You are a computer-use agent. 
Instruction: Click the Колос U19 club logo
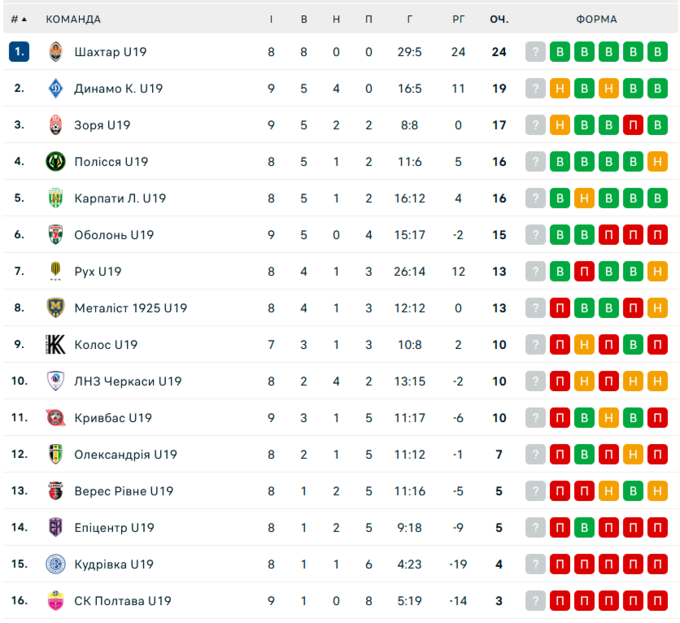point(56,345)
